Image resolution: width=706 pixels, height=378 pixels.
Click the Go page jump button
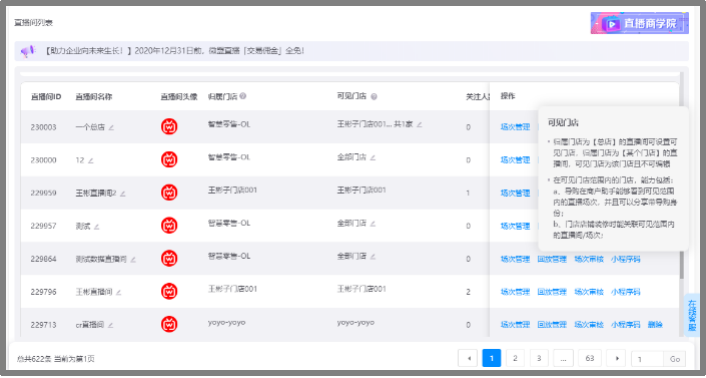674,359
